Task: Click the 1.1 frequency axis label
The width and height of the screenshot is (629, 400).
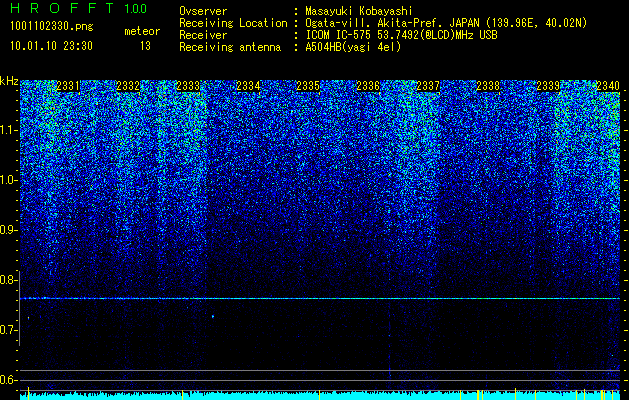Action: tap(8, 130)
